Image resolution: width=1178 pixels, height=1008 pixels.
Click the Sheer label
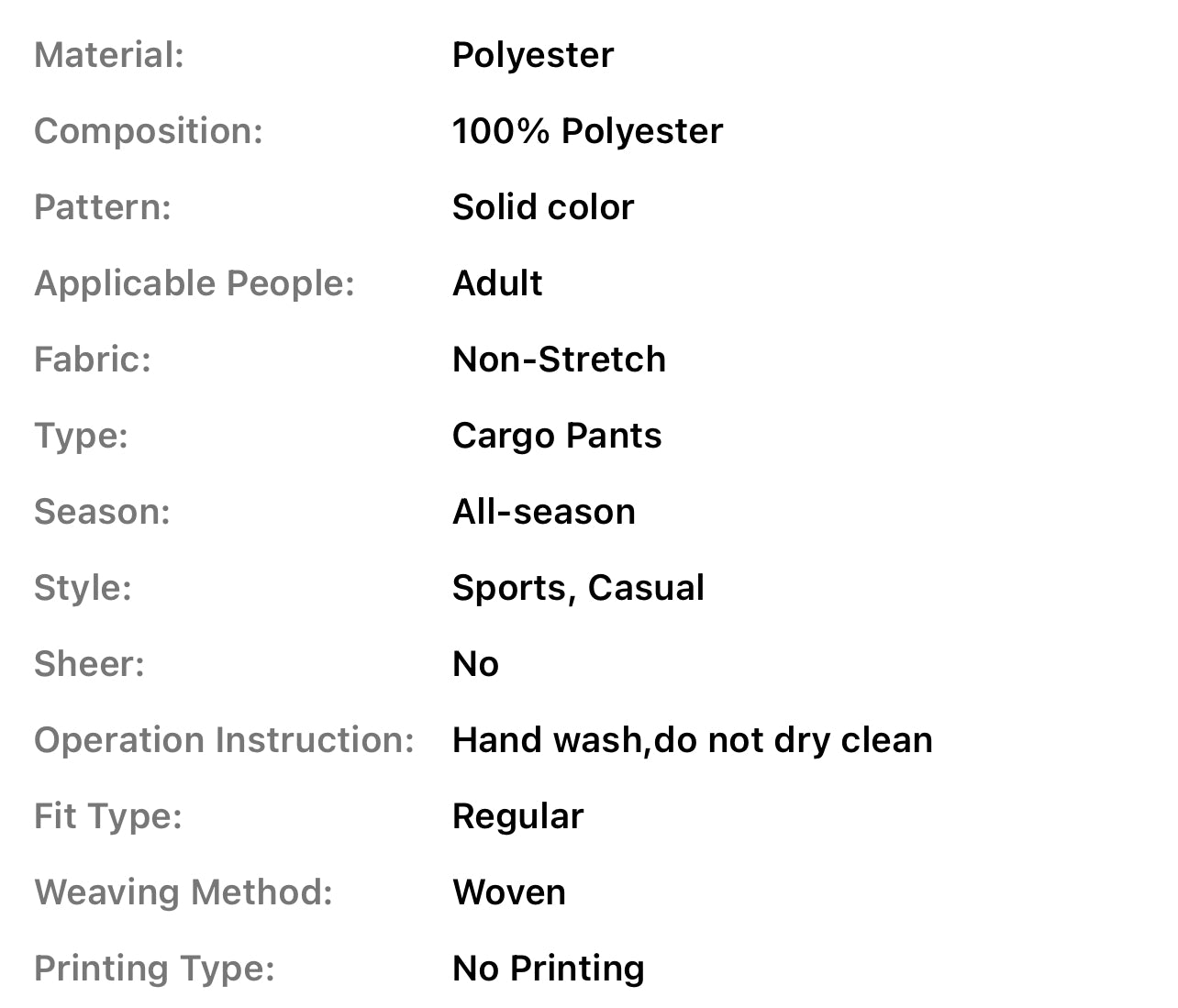tap(90, 664)
